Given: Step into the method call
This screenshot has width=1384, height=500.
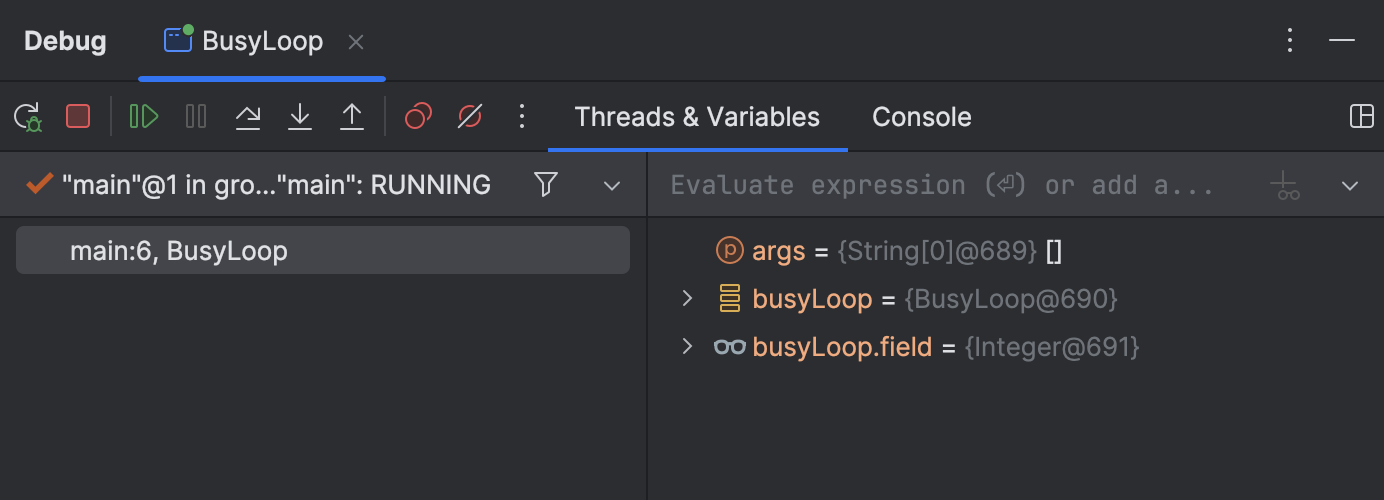Looking at the screenshot, I should (300, 117).
